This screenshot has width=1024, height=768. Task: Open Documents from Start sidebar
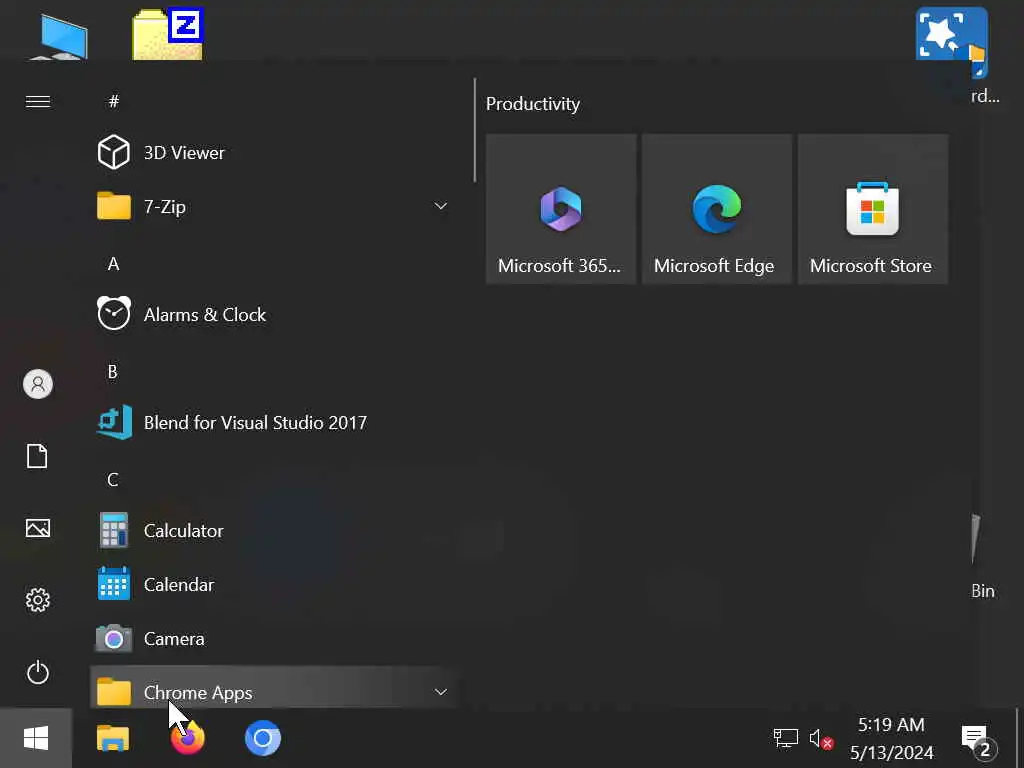tap(38, 456)
